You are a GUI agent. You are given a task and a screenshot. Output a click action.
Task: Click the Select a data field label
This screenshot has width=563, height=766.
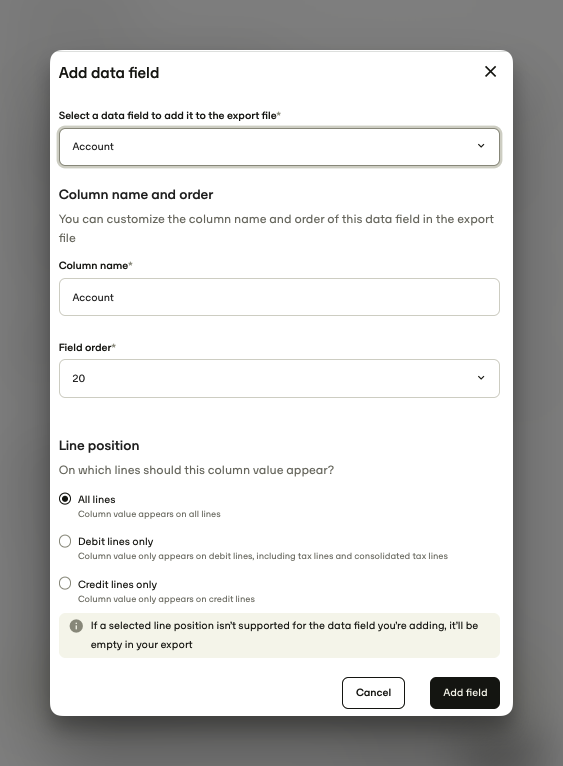(170, 116)
